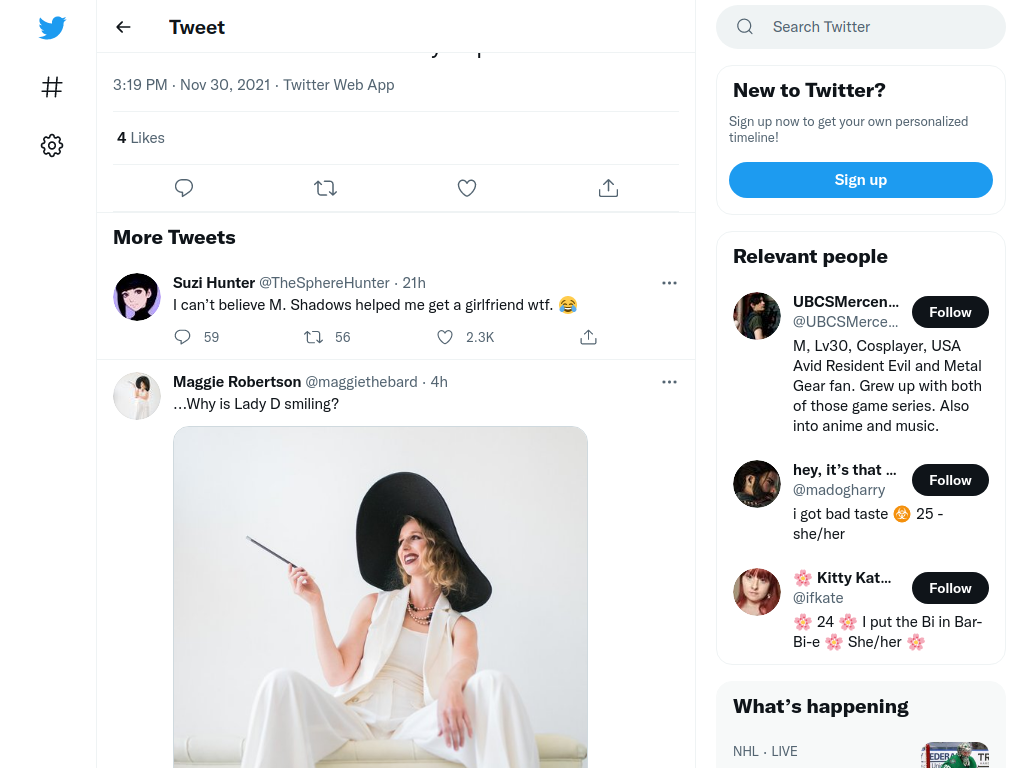Retweet the main tweet

[x=325, y=188]
